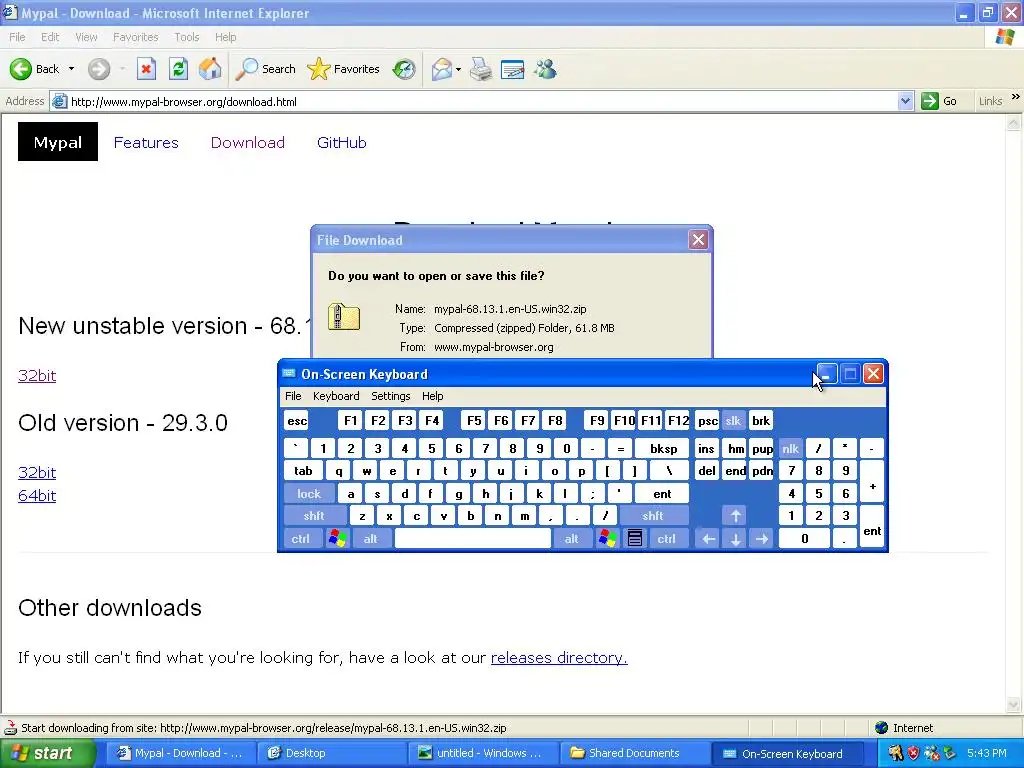Click the right arrow key on On-Screen Keyboard

pos(762,539)
